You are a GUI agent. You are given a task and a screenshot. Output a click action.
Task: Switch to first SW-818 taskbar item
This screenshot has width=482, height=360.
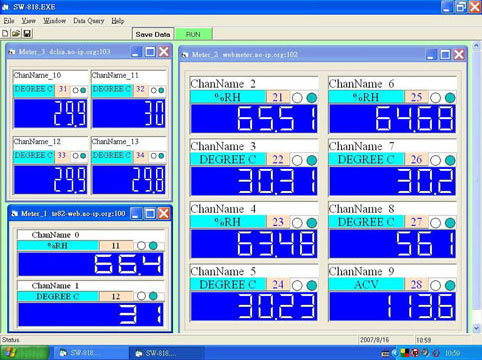(90, 353)
